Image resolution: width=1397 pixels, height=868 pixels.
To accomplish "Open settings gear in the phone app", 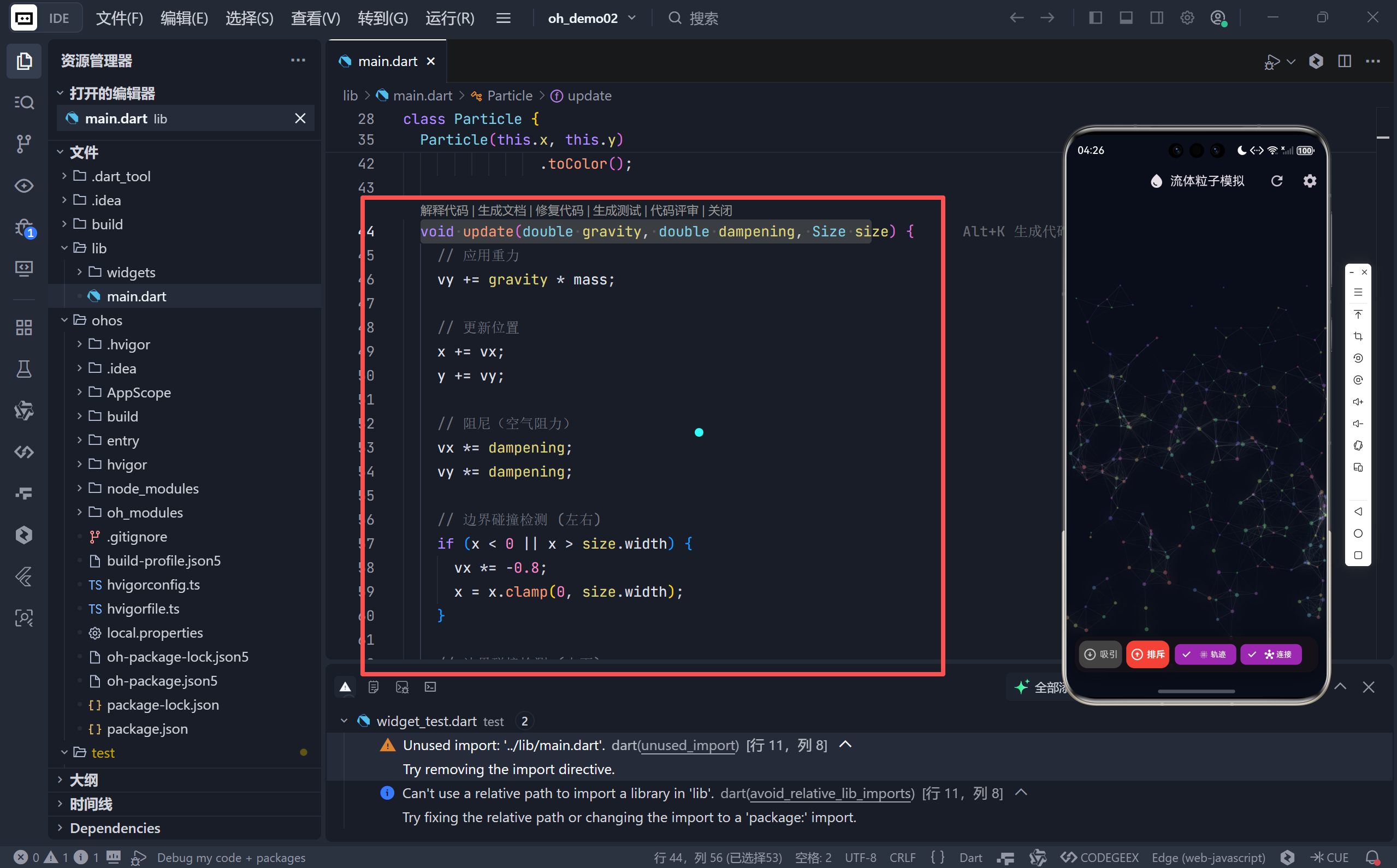I will [x=1309, y=181].
